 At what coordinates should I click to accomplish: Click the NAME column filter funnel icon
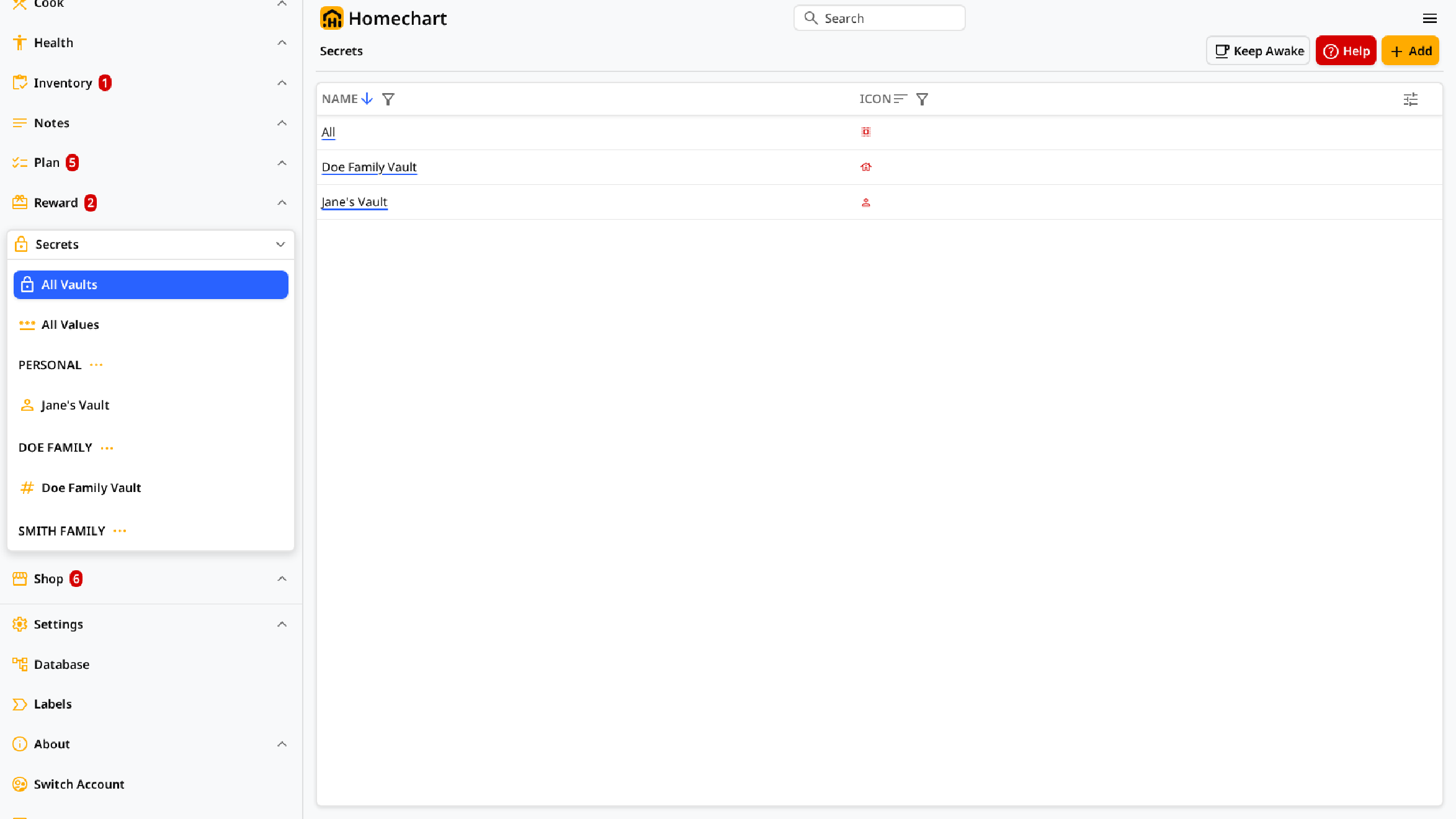pos(388,99)
